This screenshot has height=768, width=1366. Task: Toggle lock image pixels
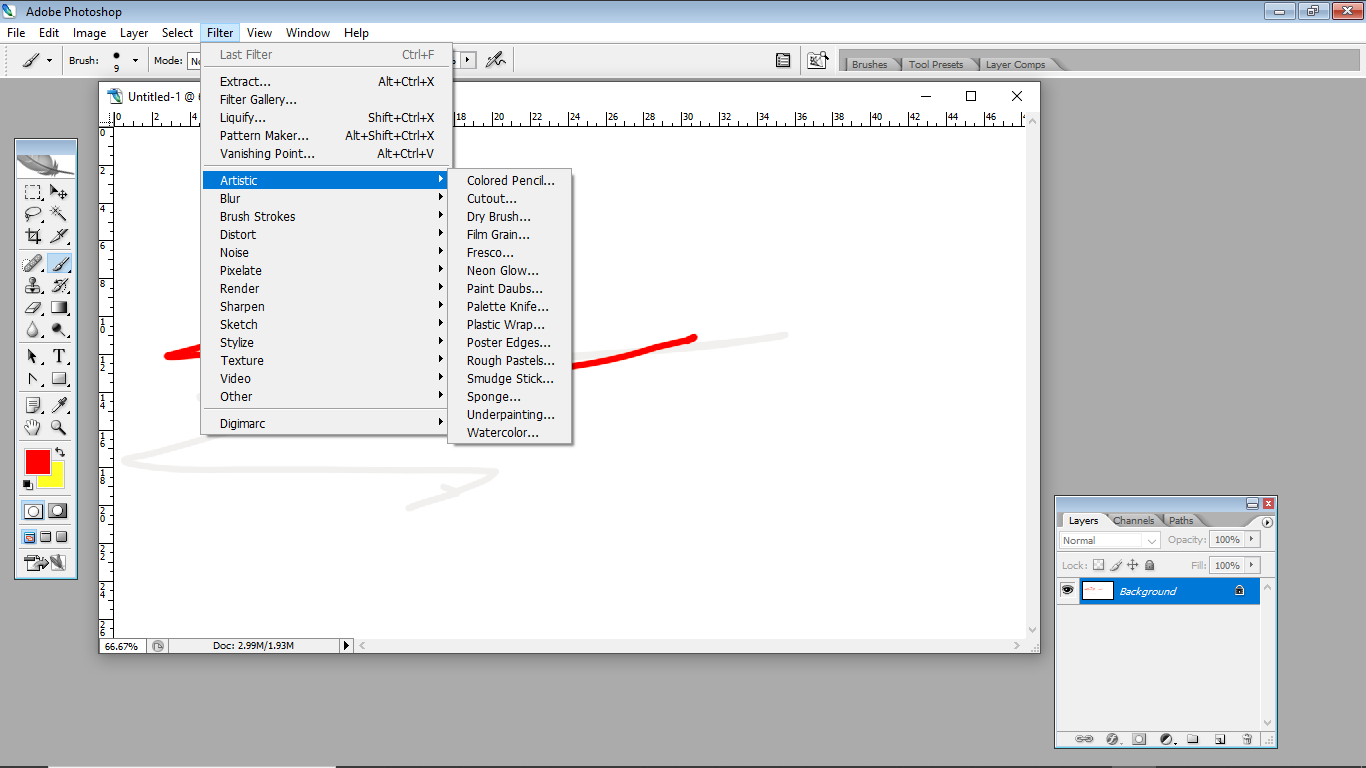pyautogui.click(x=1116, y=565)
